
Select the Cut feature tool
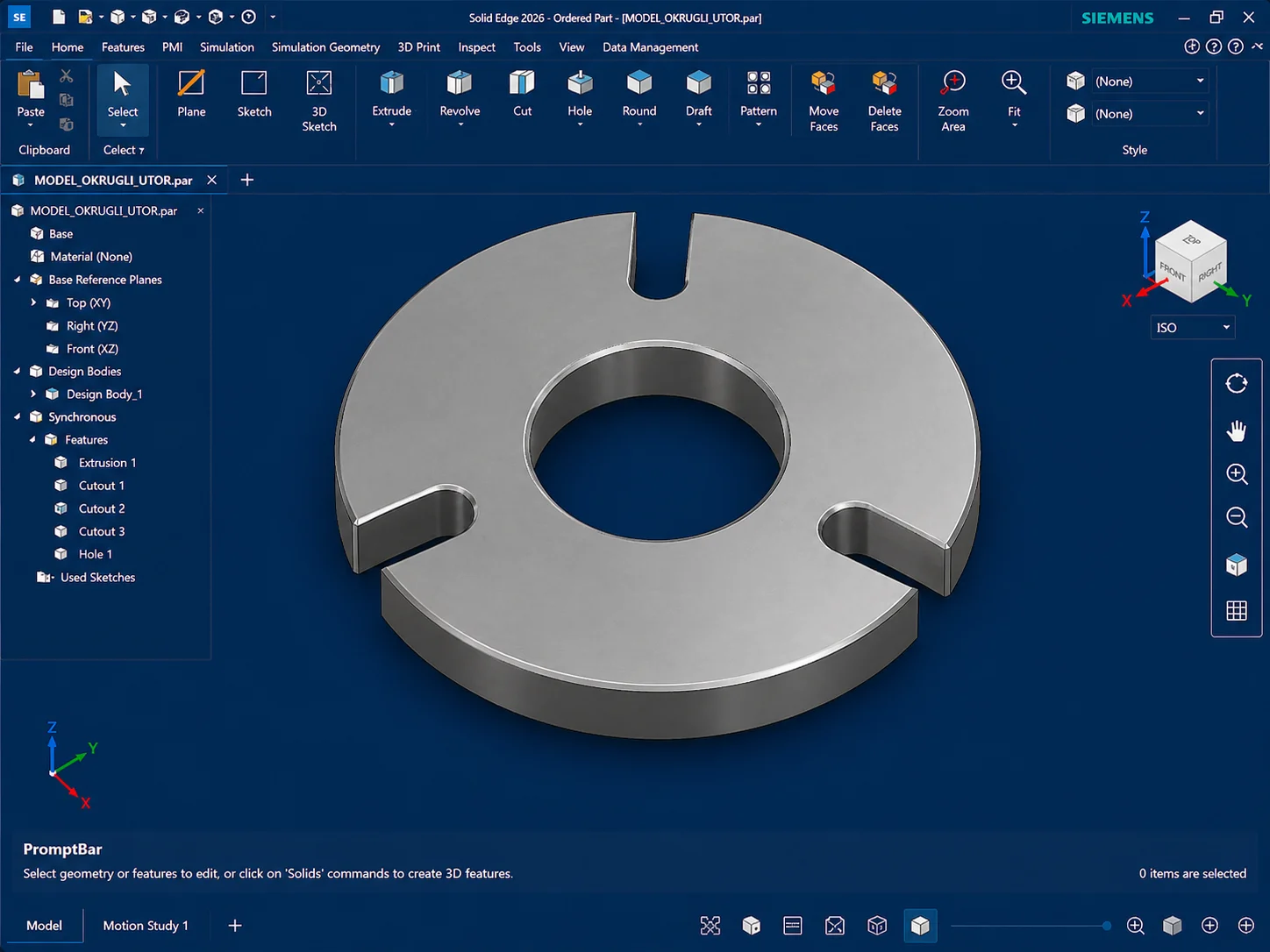[x=522, y=92]
